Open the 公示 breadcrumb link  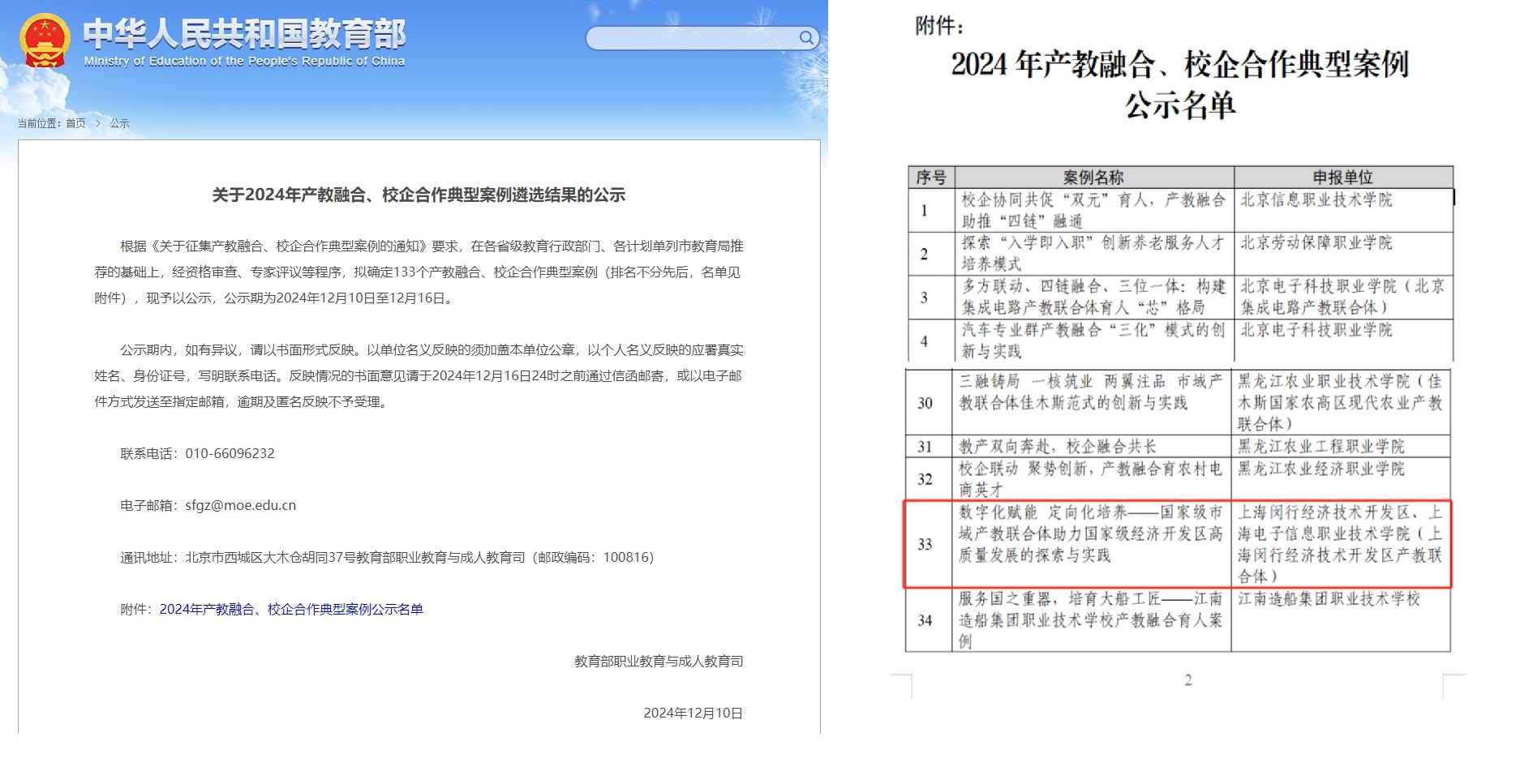[120, 123]
